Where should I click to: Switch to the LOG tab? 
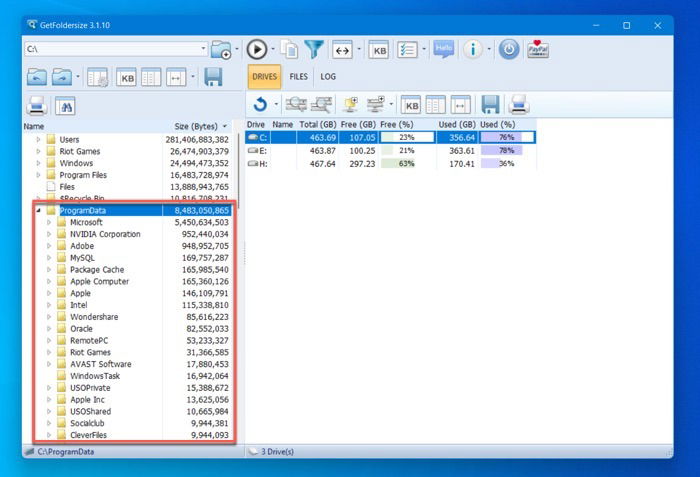click(x=328, y=77)
